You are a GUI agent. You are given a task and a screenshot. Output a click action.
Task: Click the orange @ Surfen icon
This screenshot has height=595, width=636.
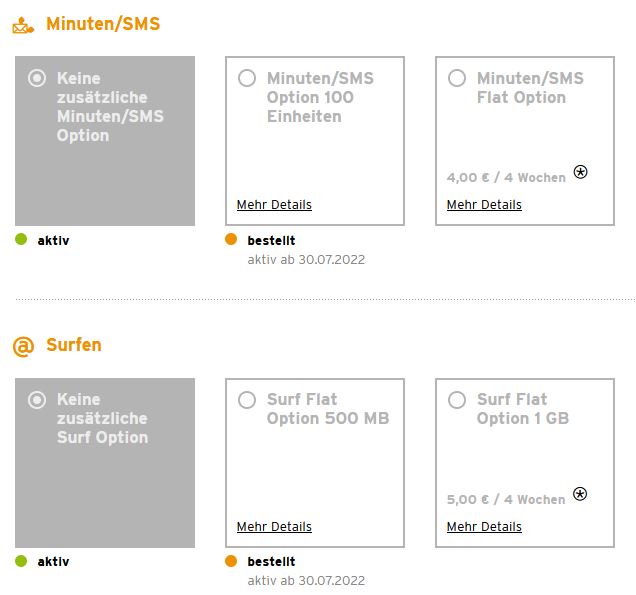pos(23,346)
